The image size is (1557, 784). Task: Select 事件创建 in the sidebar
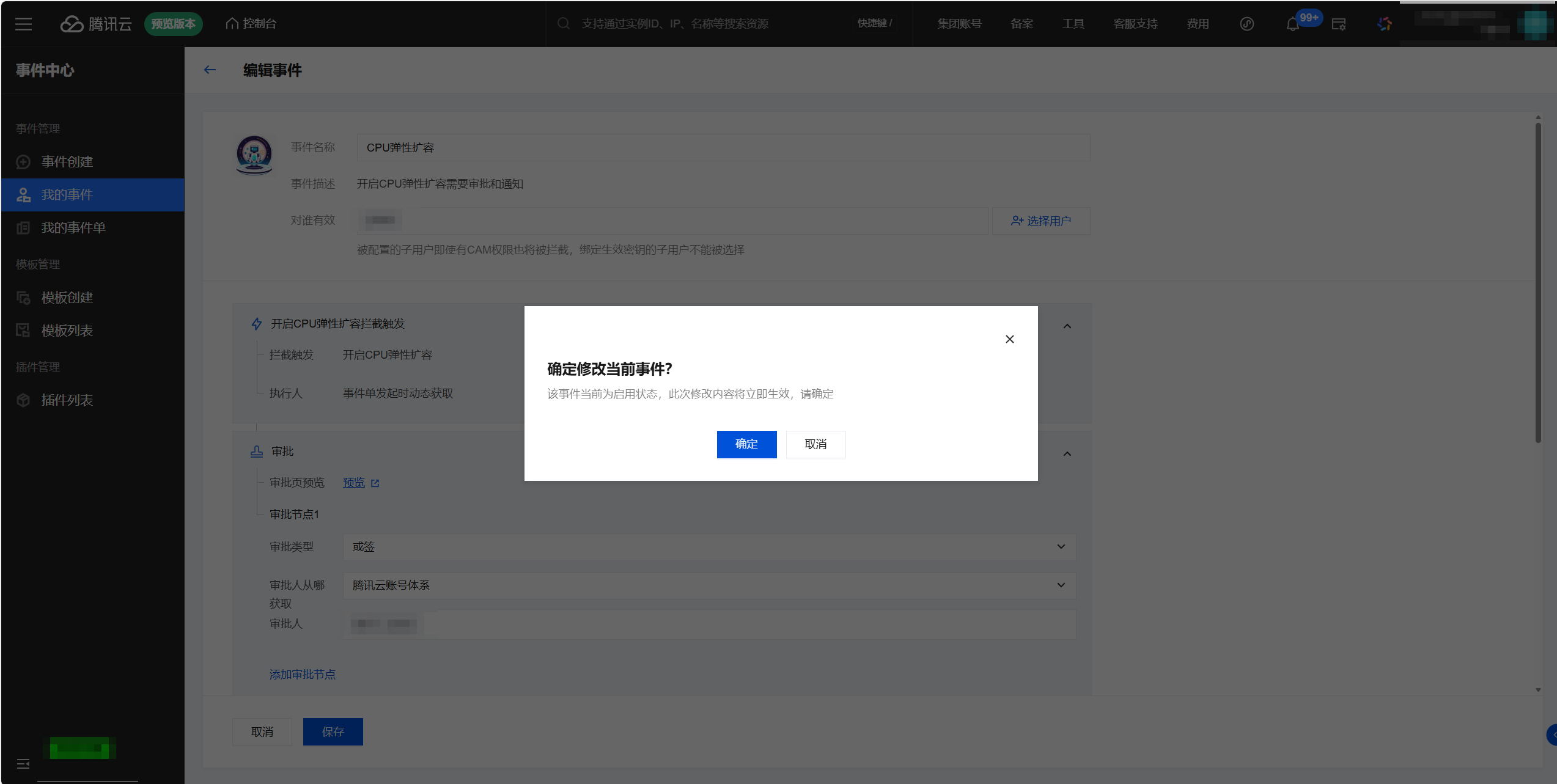point(67,162)
